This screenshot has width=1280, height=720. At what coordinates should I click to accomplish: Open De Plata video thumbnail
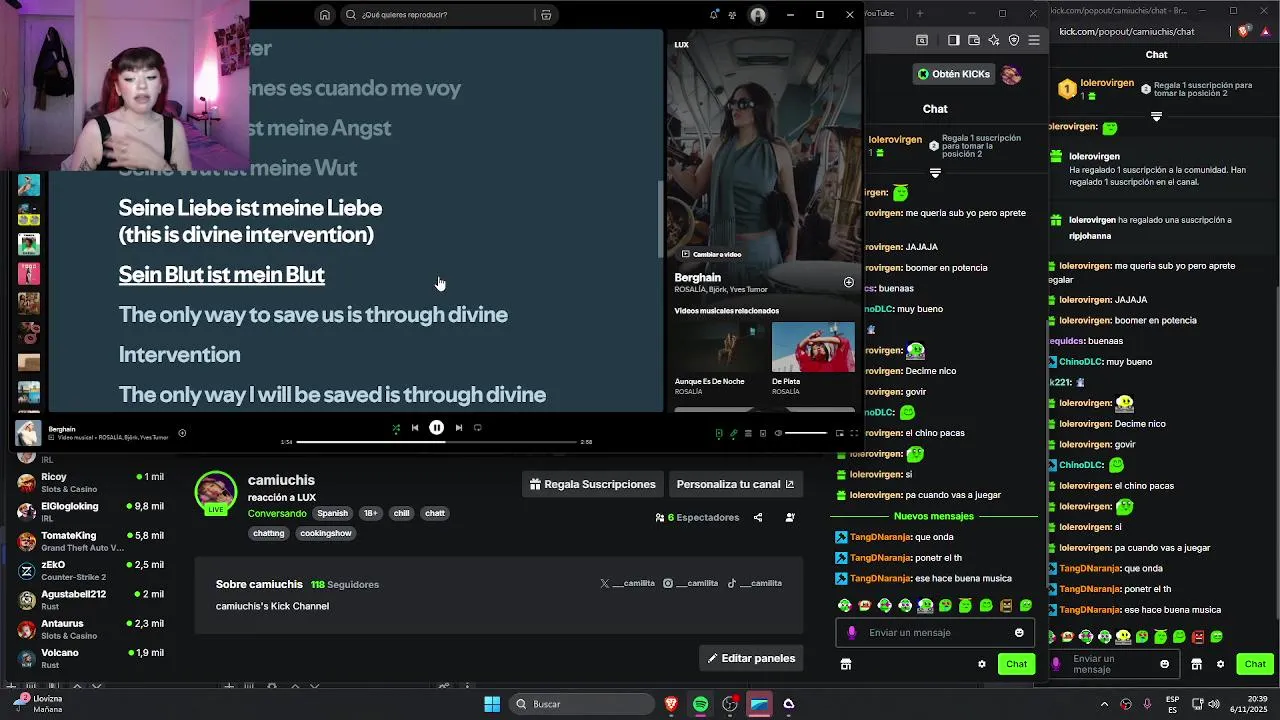pyautogui.click(x=813, y=347)
